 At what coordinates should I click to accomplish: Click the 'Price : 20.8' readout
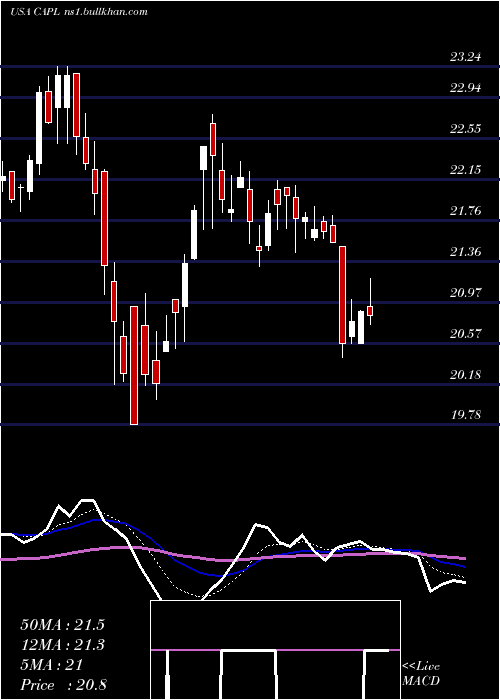(x=63, y=685)
